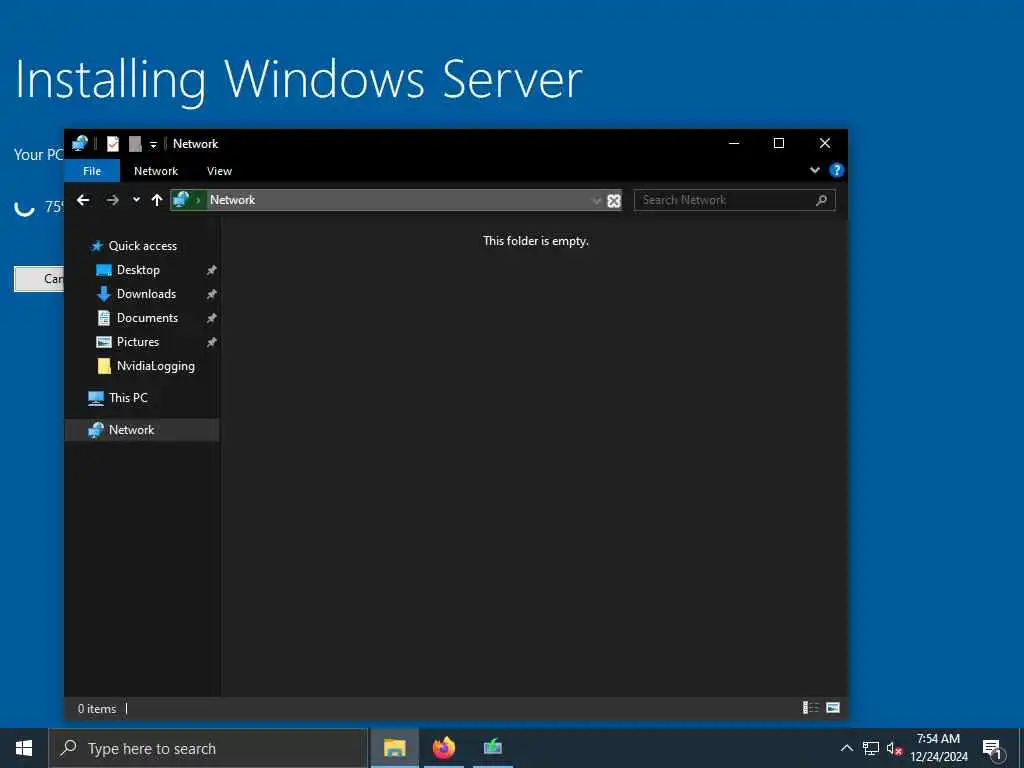The image size is (1024, 768).
Task: Click the pin icon next to Desktop
Action: pyautogui.click(x=212, y=270)
